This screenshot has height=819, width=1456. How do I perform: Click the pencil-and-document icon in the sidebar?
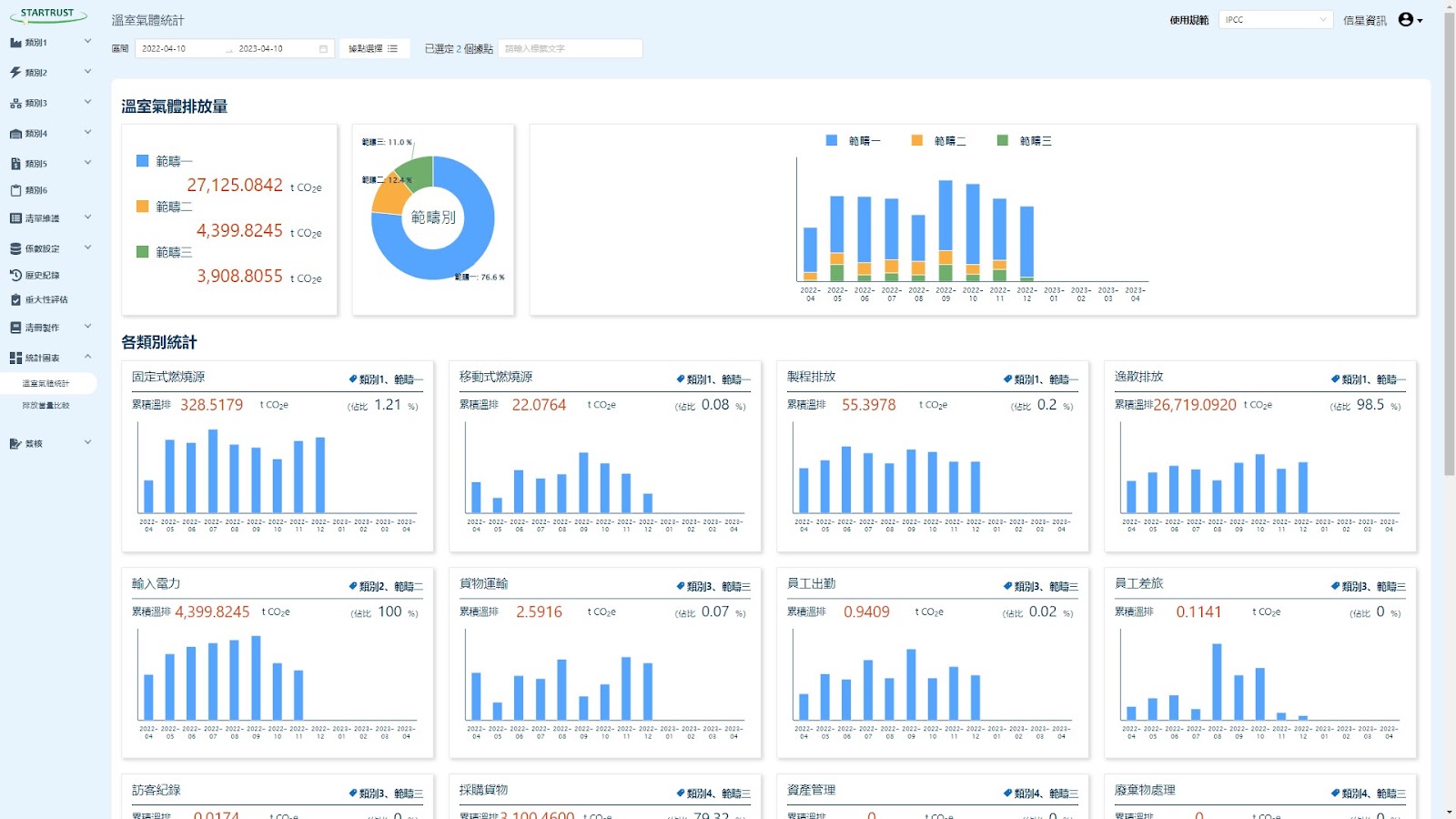[x=15, y=444]
